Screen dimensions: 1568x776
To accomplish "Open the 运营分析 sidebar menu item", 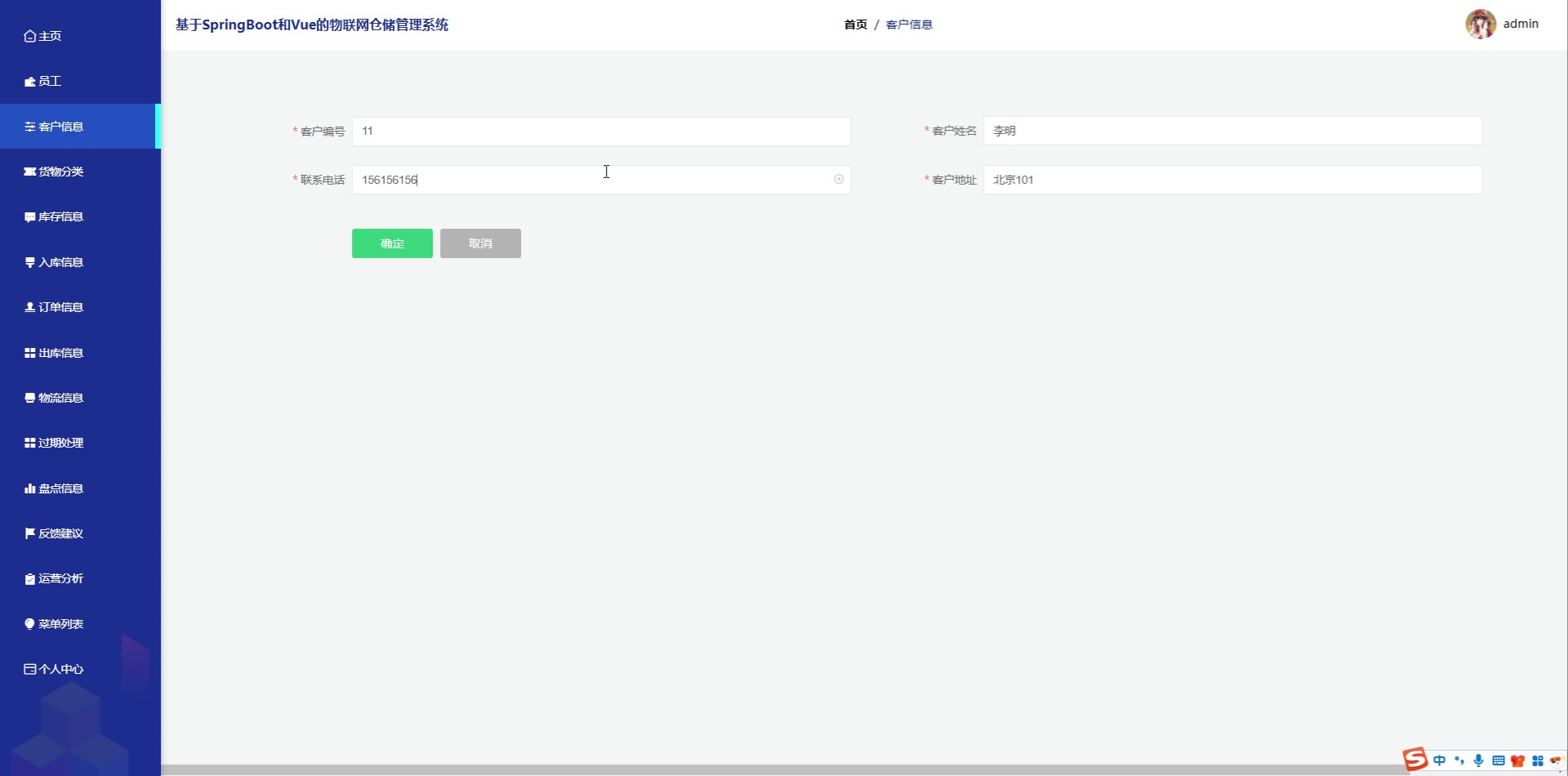I will click(80, 578).
